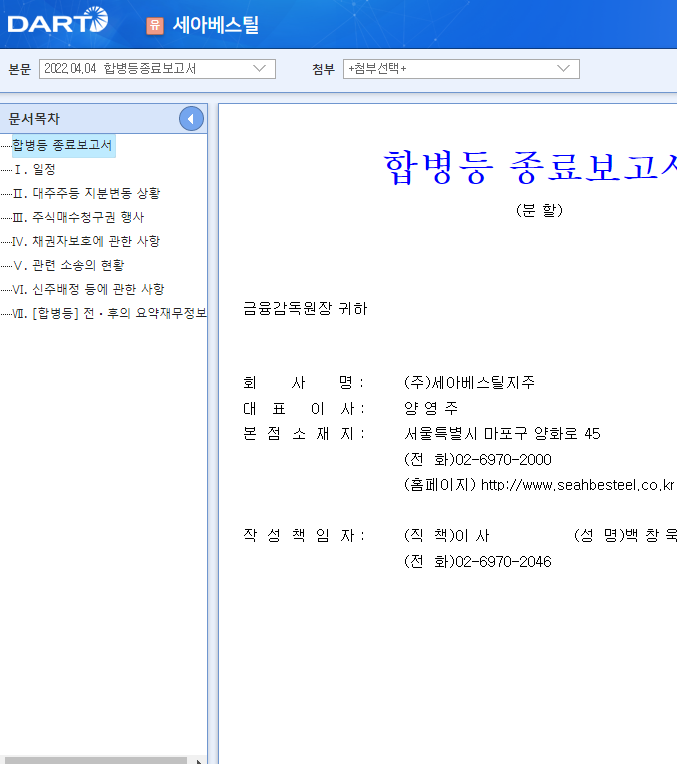Open section VI. 신주배정 등에 관한 사항
Viewport: 677px width, 764px height.
(88, 289)
